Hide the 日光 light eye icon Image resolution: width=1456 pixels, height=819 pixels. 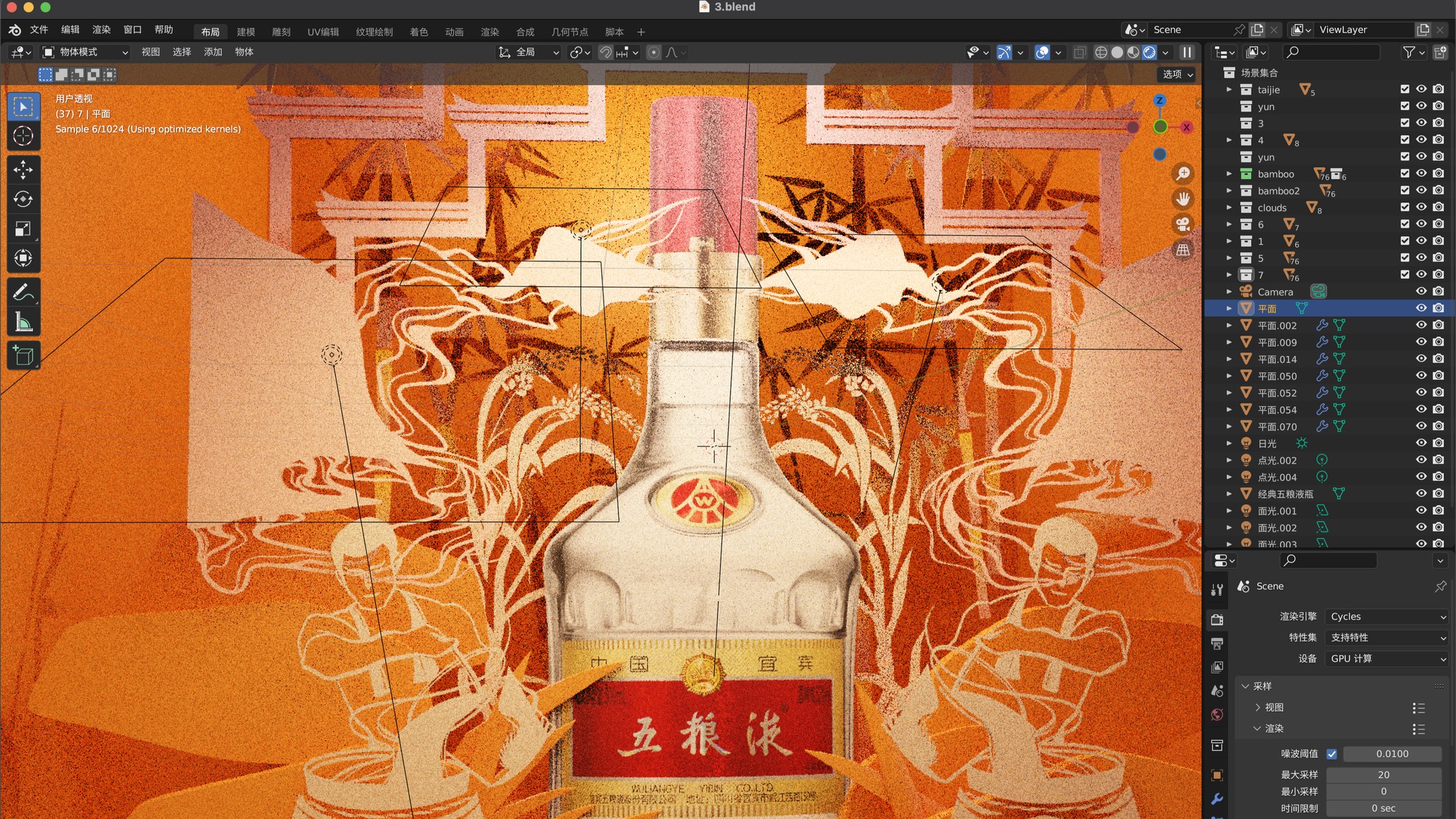(1421, 443)
